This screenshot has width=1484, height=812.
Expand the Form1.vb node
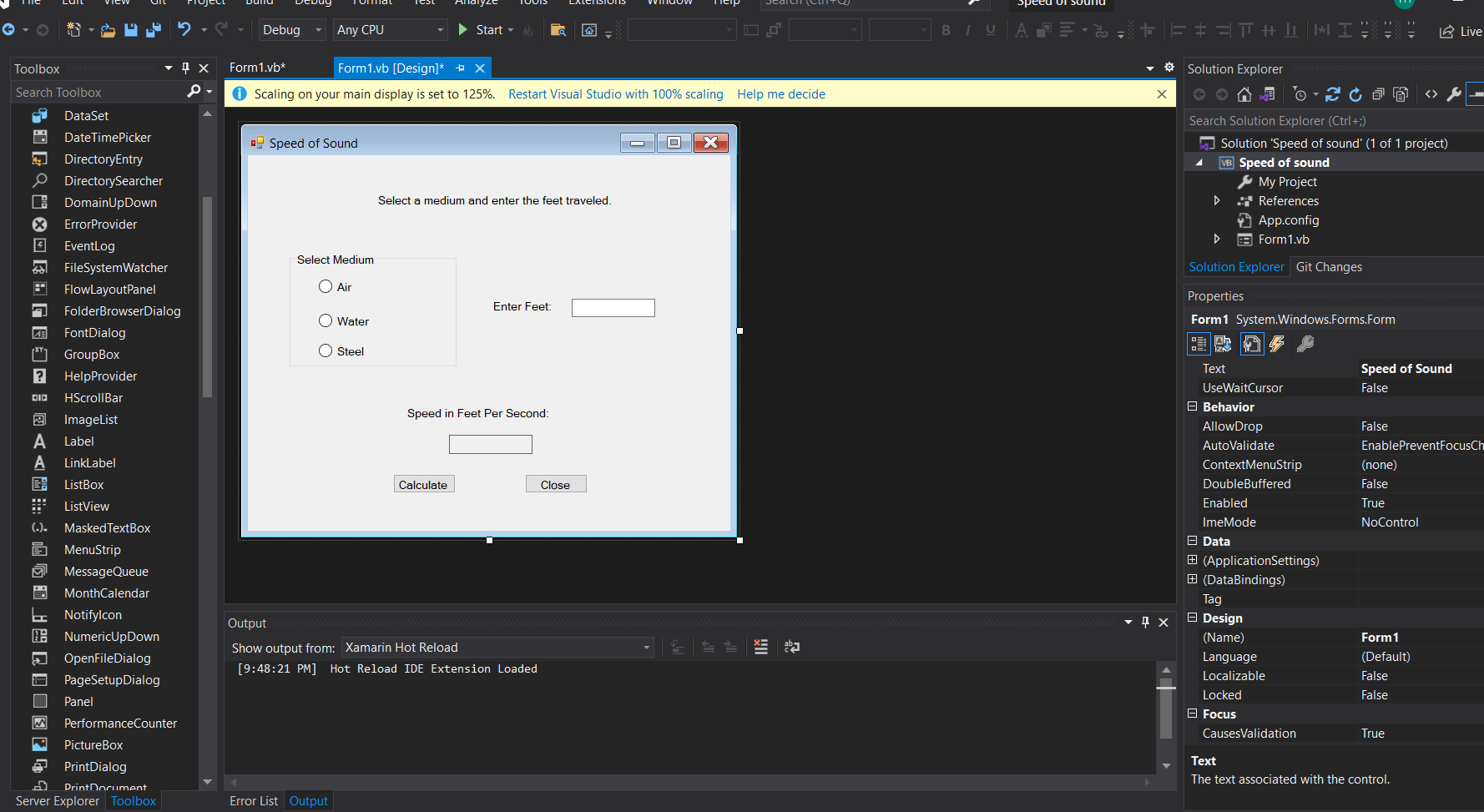pos(1217,239)
